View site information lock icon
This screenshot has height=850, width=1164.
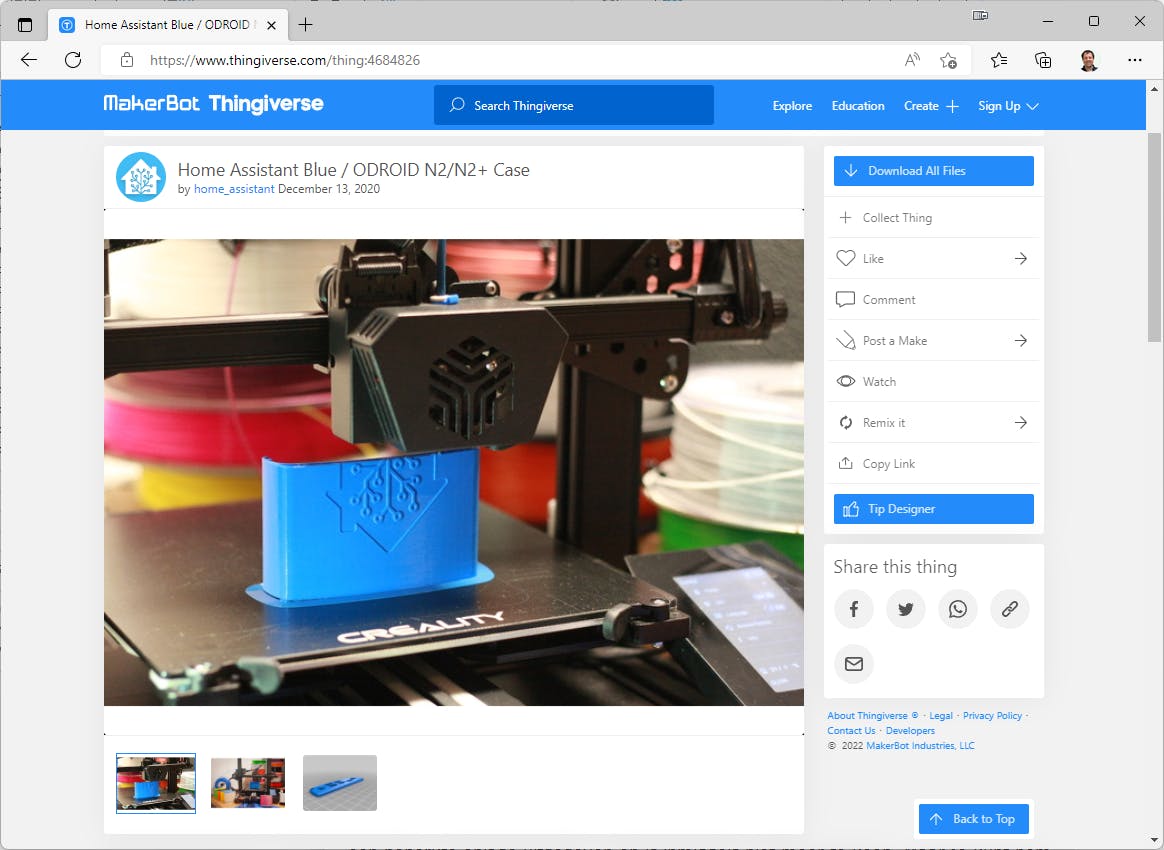[x=127, y=60]
